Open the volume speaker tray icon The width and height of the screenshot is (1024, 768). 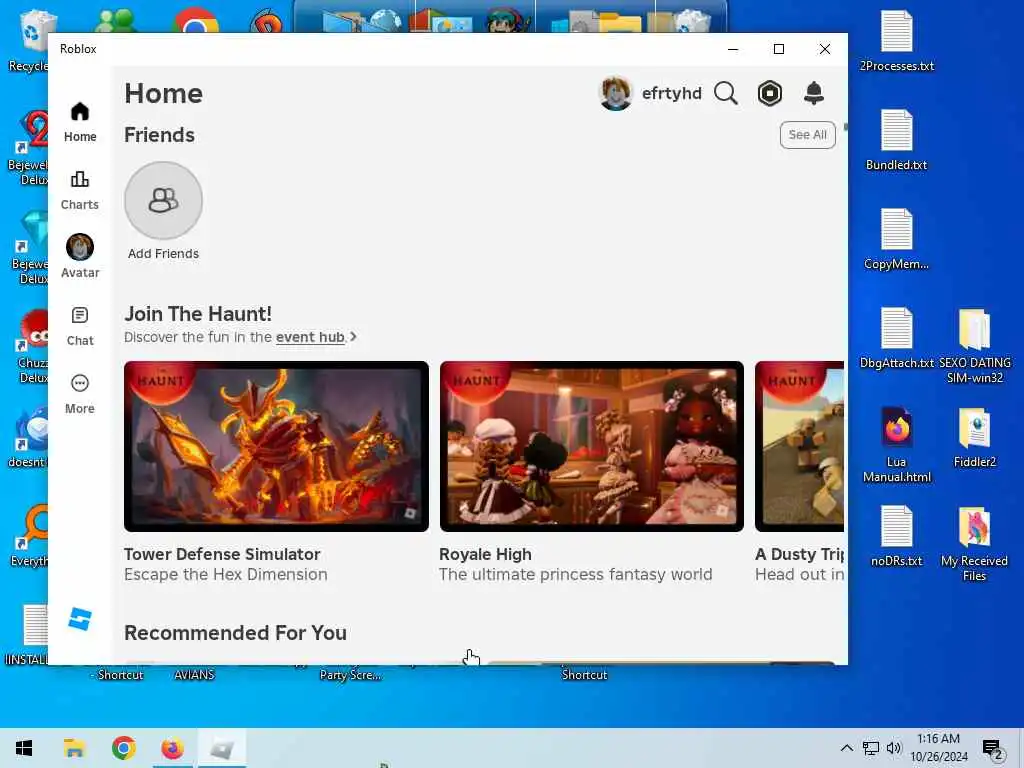[894, 748]
